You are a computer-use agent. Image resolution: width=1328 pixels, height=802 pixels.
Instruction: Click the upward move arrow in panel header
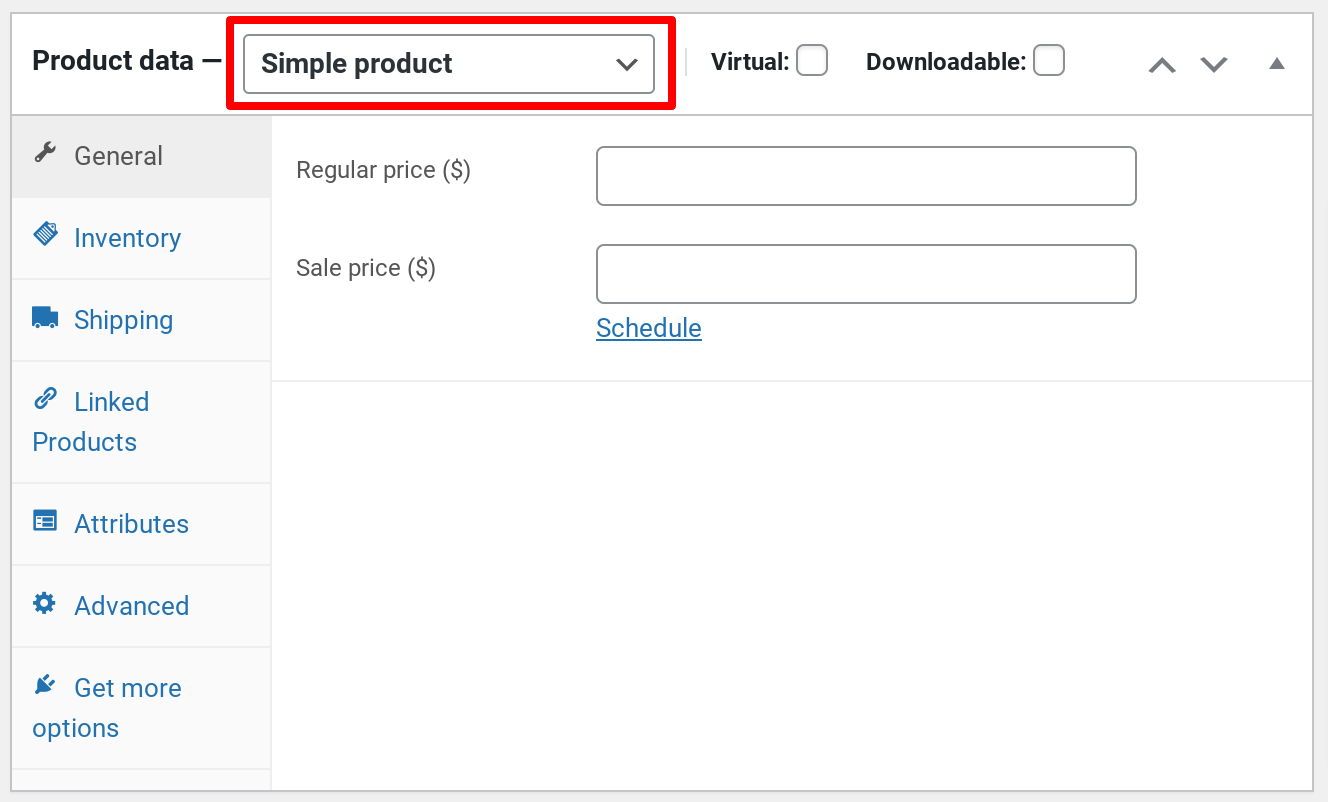(1161, 63)
